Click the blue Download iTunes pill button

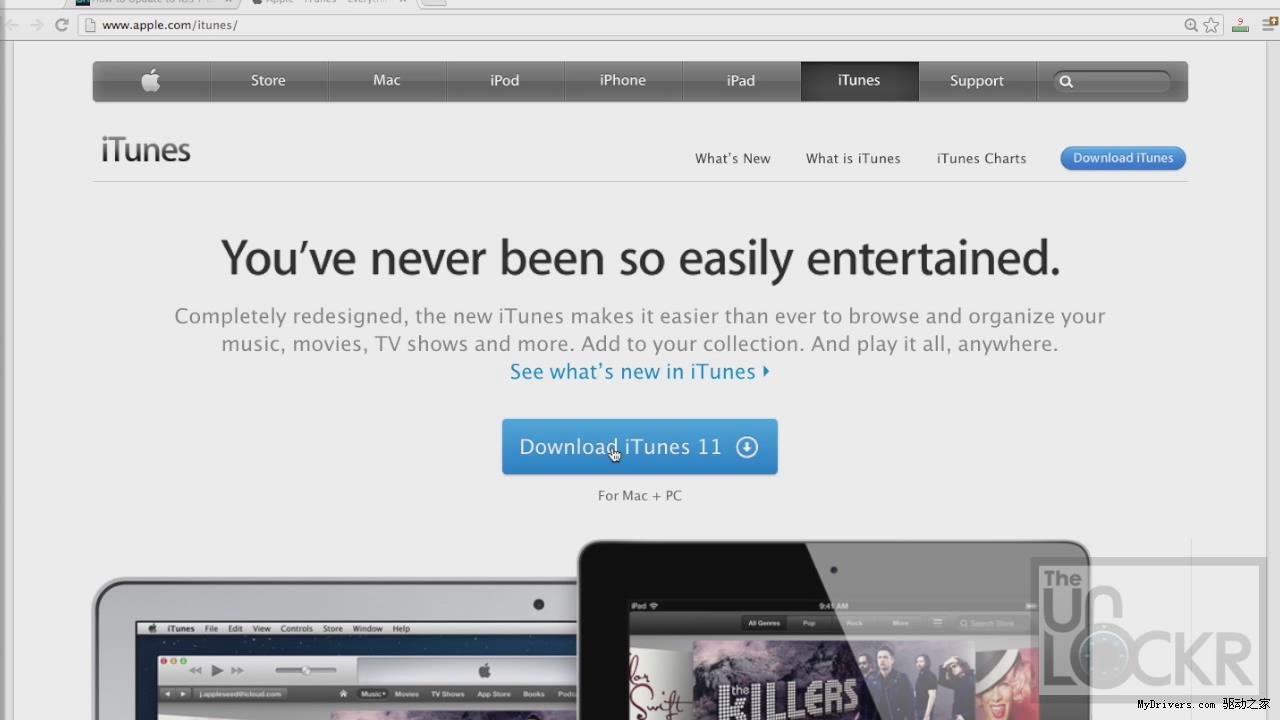pos(1123,158)
